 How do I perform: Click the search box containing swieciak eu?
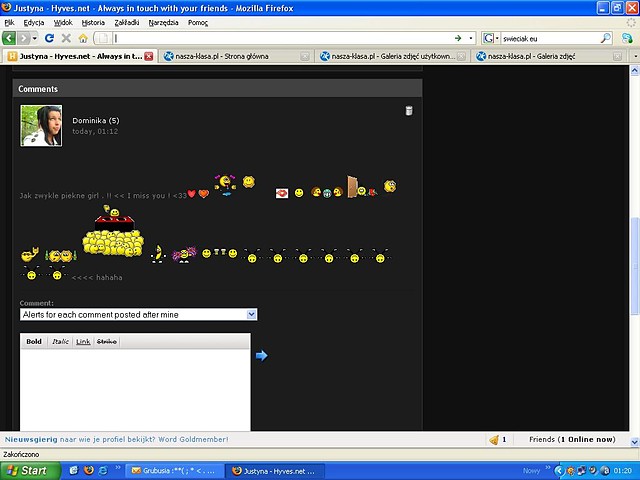pyautogui.click(x=550, y=38)
